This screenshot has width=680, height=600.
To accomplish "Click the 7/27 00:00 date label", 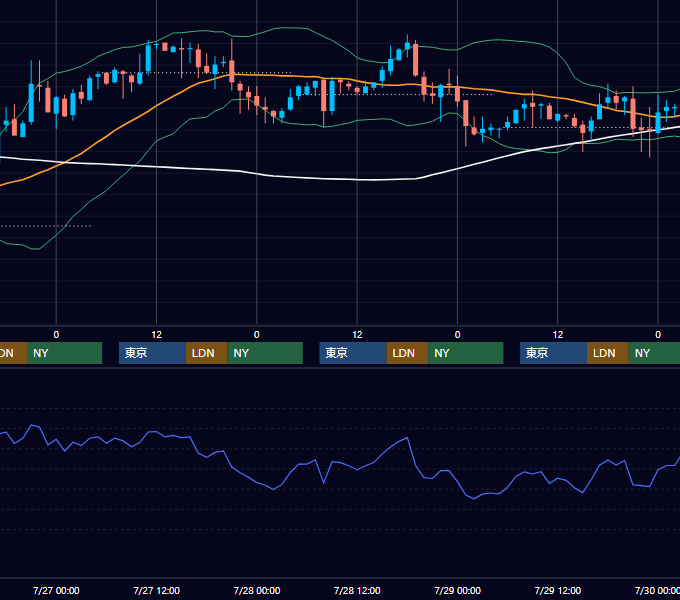I will tap(56, 590).
